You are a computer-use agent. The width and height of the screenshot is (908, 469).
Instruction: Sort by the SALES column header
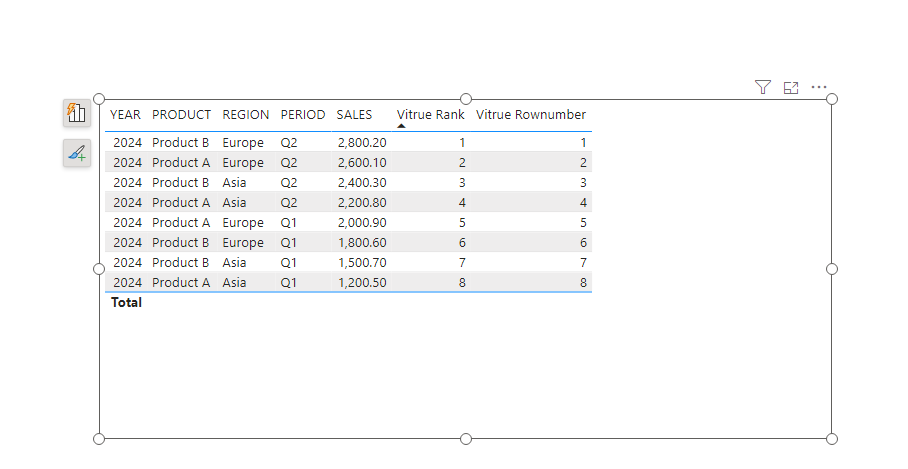pyautogui.click(x=354, y=115)
